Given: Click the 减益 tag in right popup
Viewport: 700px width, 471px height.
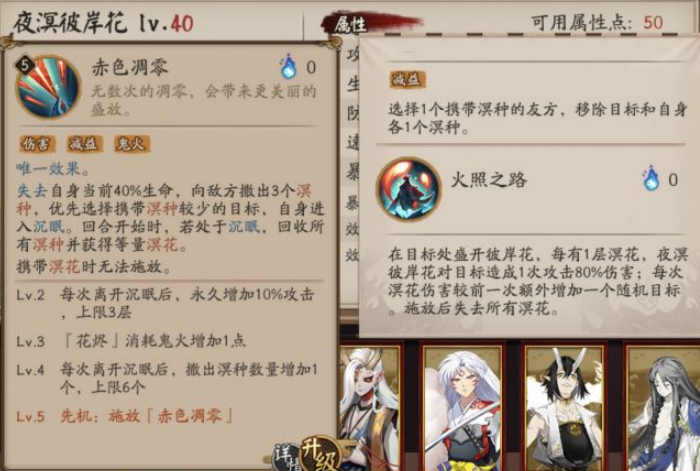Looking at the screenshot, I should coord(407,79).
